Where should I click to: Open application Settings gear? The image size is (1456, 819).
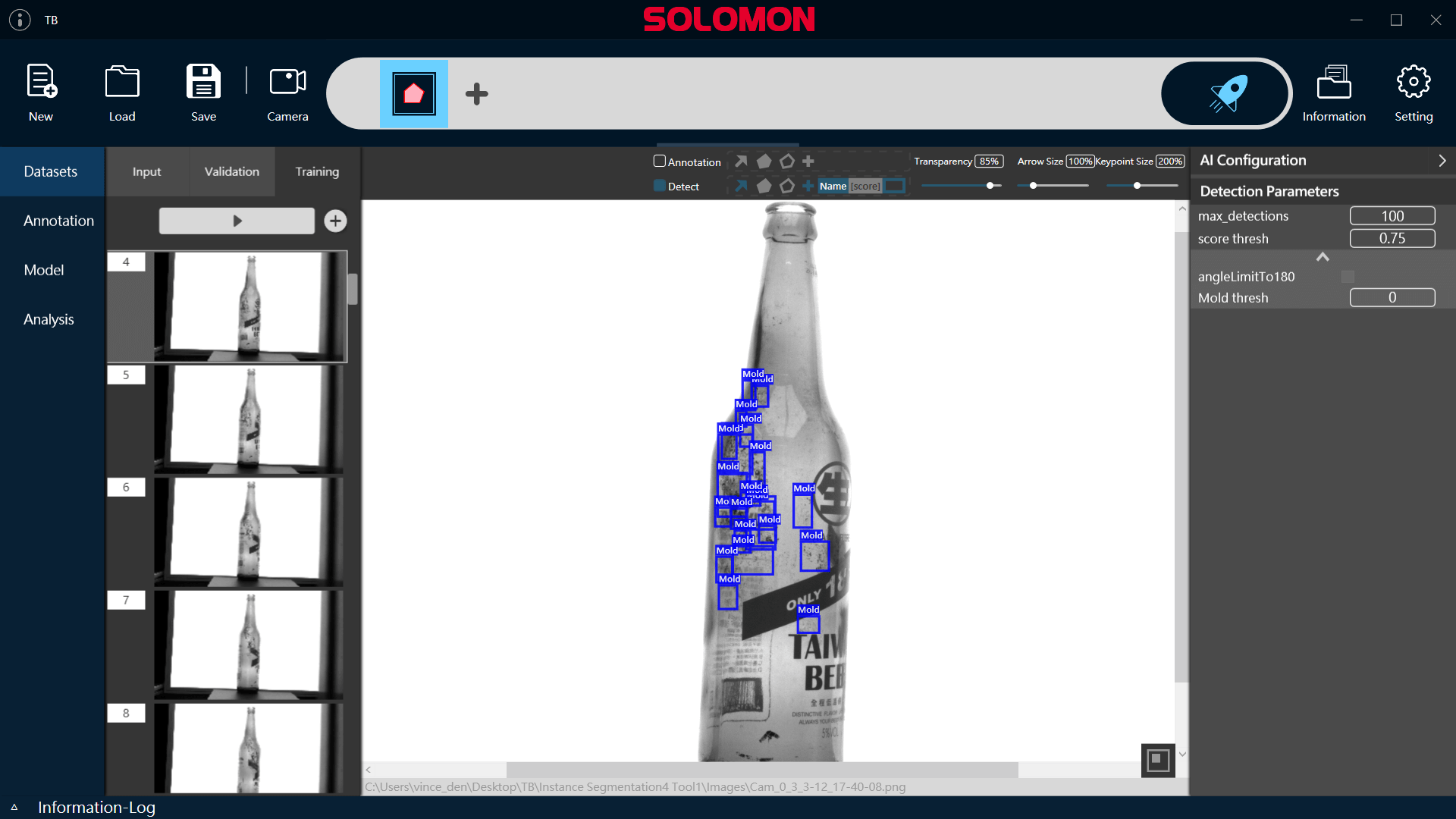(x=1414, y=91)
